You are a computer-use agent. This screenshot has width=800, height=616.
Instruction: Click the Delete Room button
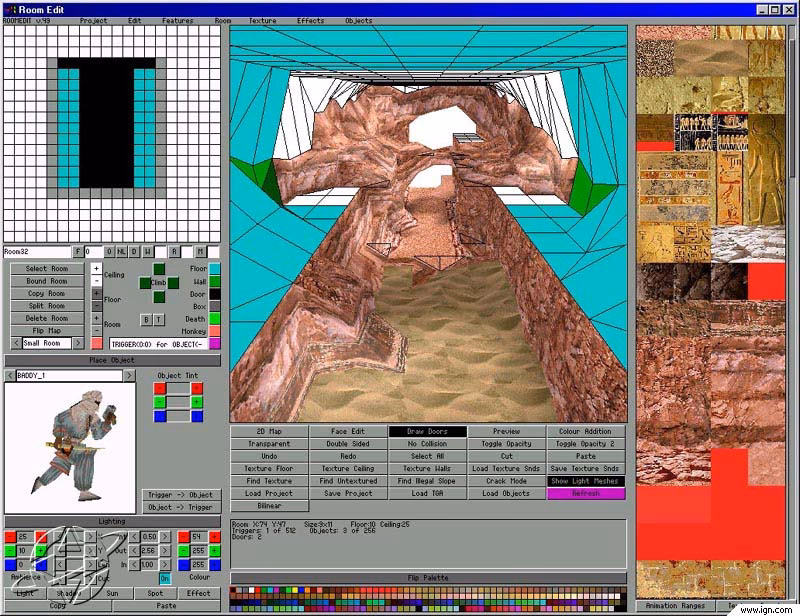[x=47, y=318]
